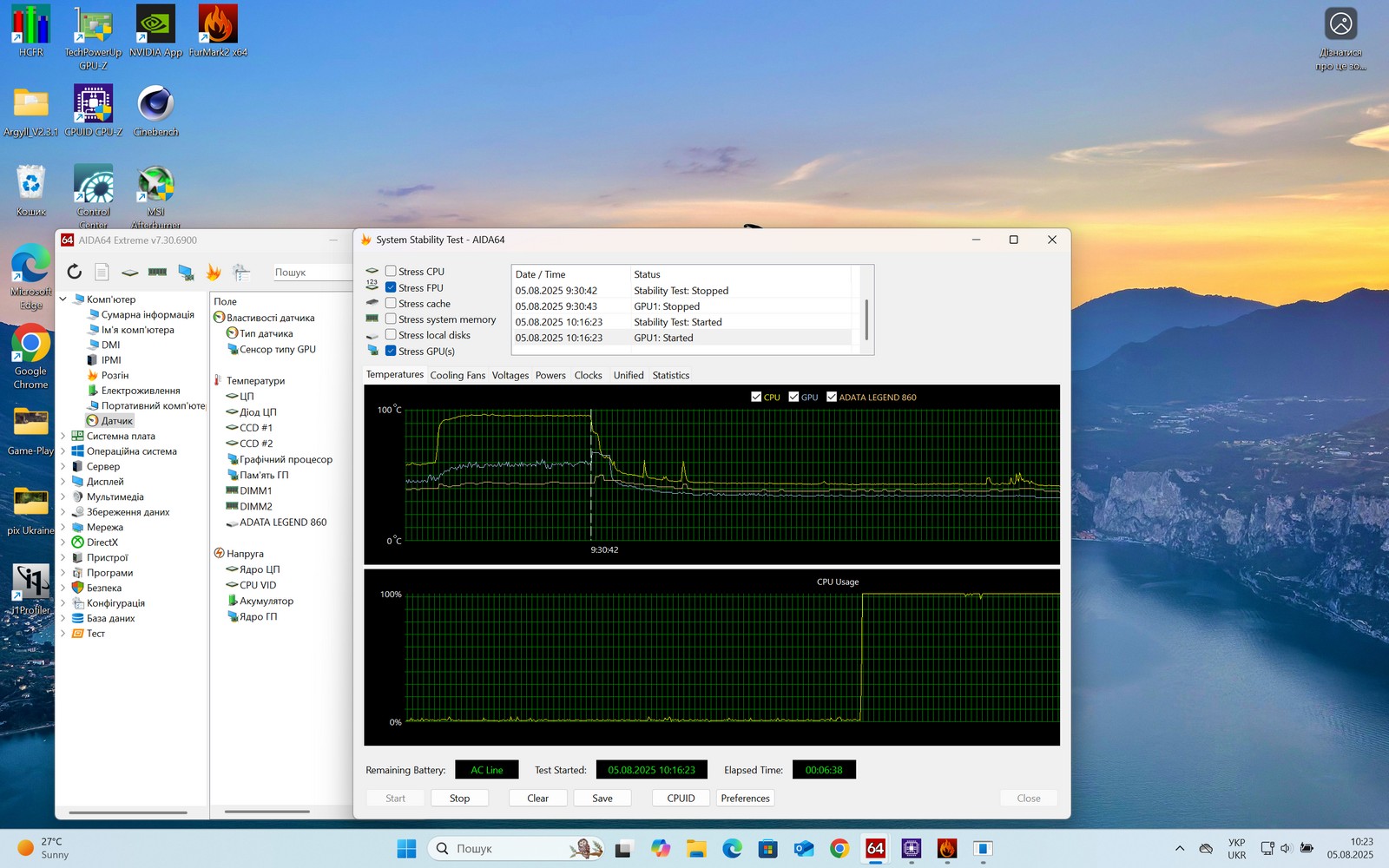Launch stability test via flame toolbar icon
1389x868 pixels.
click(214, 272)
